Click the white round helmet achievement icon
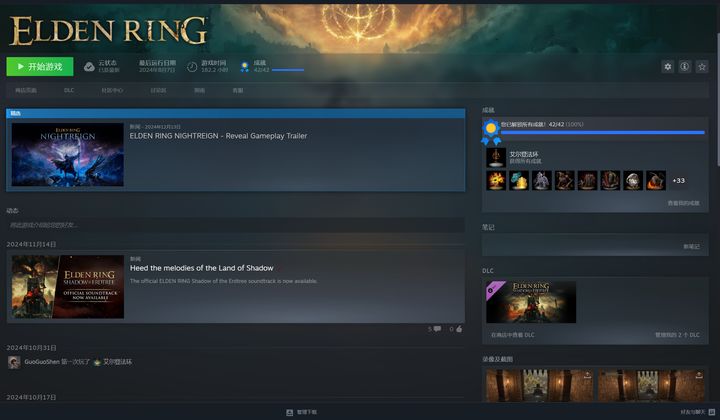The image size is (720, 420). [x=633, y=180]
